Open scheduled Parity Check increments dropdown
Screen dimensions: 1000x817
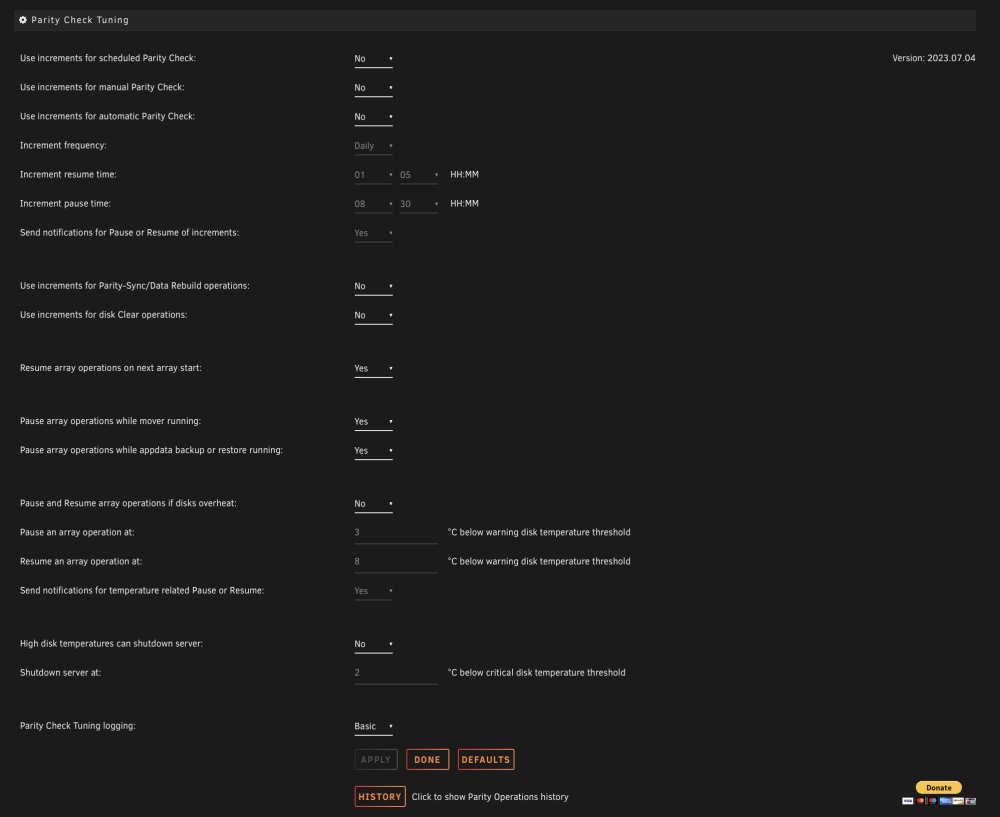(374, 59)
